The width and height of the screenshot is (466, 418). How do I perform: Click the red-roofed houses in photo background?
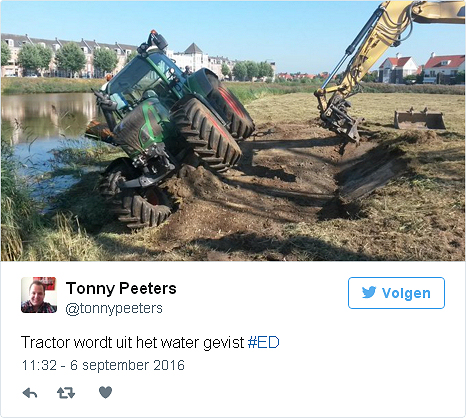pos(422,68)
